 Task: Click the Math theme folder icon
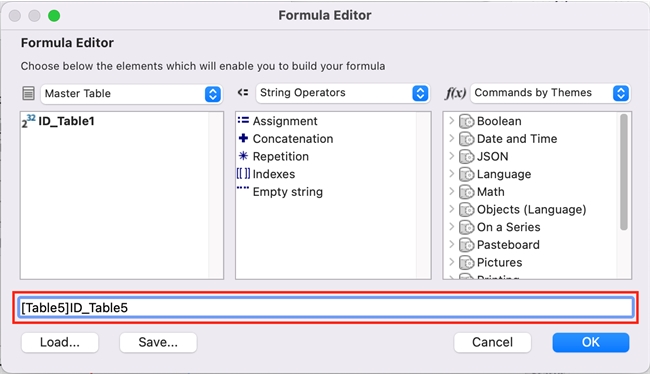[467, 192]
